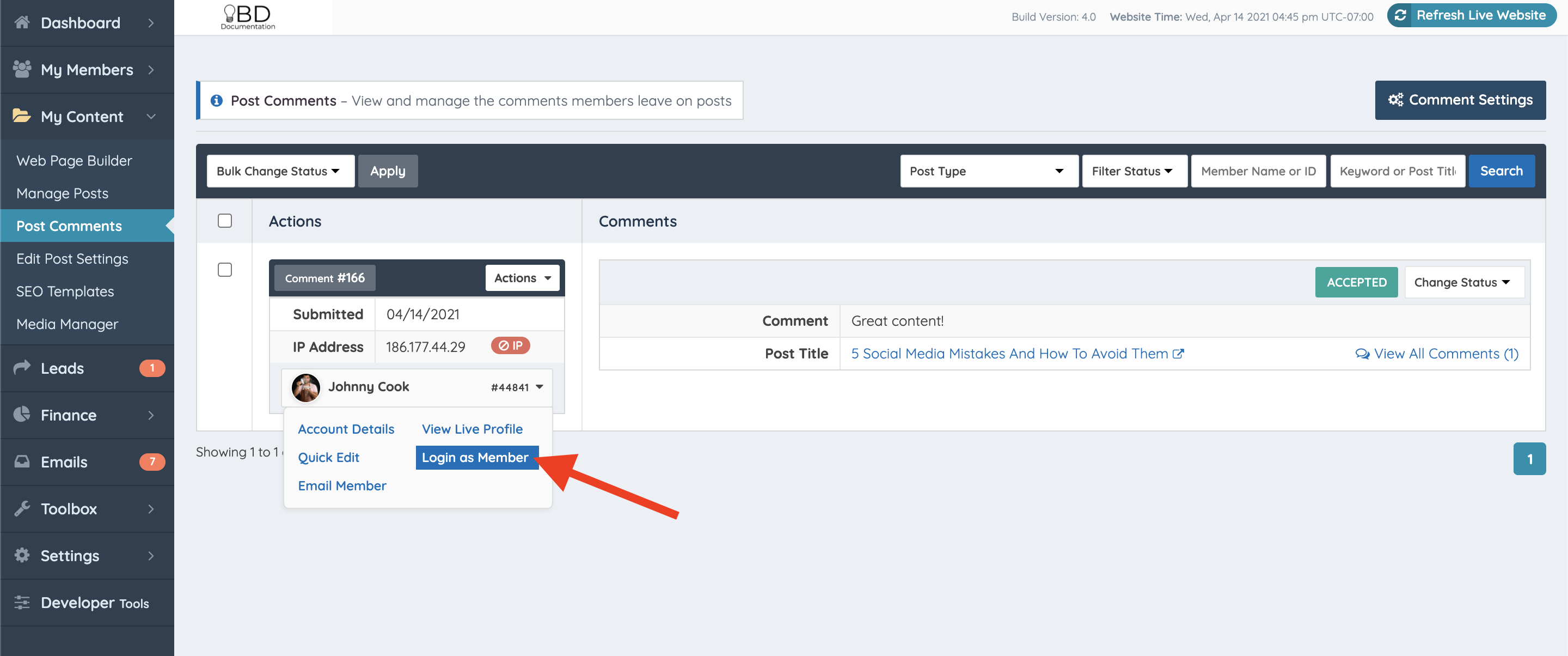
Task: Click the Dashboard home icon
Action: [22, 22]
